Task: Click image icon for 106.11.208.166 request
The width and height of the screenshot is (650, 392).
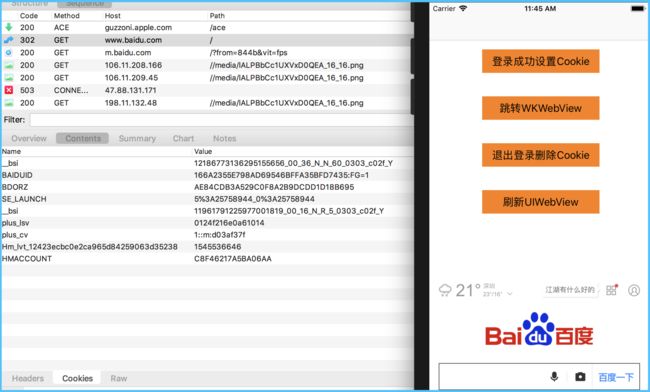Action: tap(9, 65)
